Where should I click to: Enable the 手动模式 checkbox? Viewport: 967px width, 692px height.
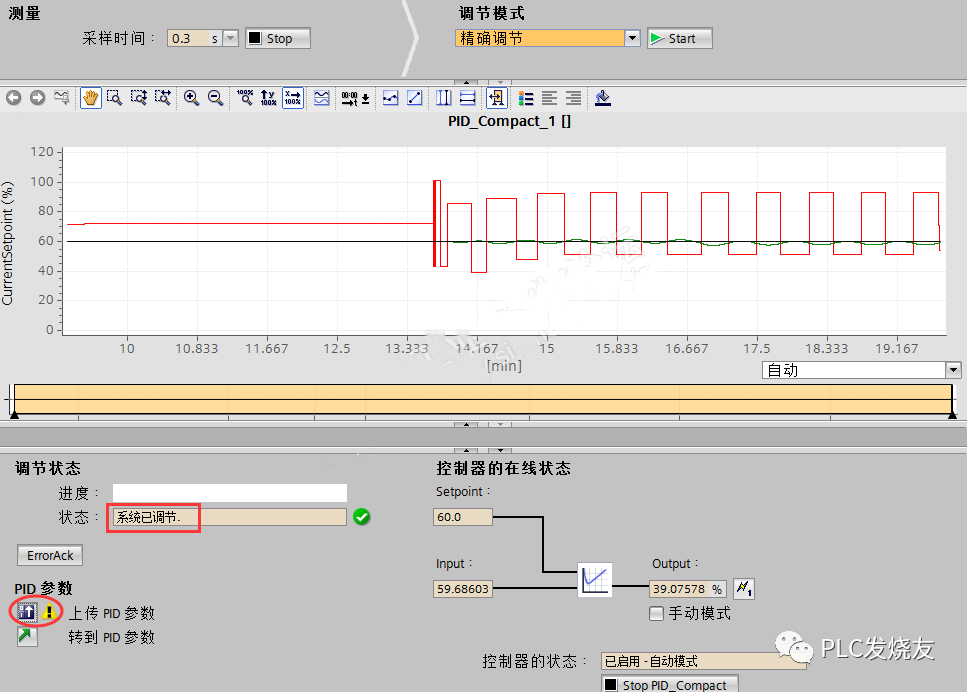pos(657,613)
